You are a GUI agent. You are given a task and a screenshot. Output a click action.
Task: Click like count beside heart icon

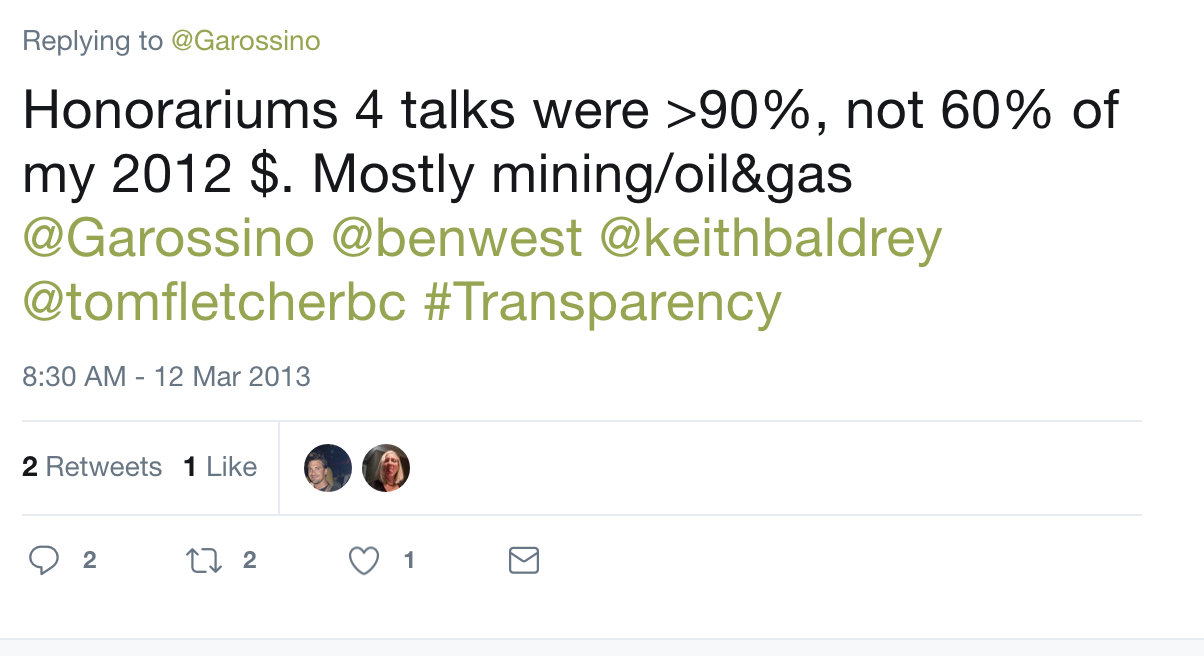coord(409,560)
